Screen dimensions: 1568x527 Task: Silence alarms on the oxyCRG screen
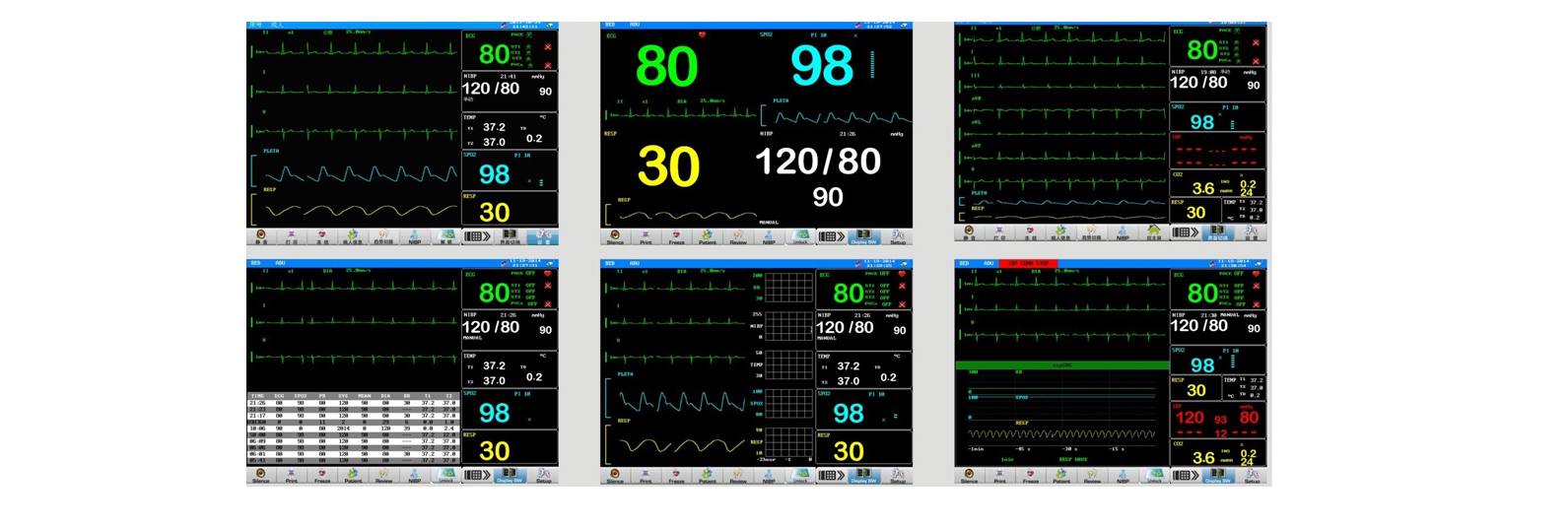(969, 476)
